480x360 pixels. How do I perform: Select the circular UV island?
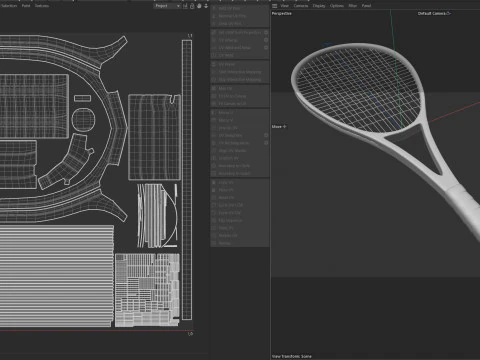coord(83,119)
